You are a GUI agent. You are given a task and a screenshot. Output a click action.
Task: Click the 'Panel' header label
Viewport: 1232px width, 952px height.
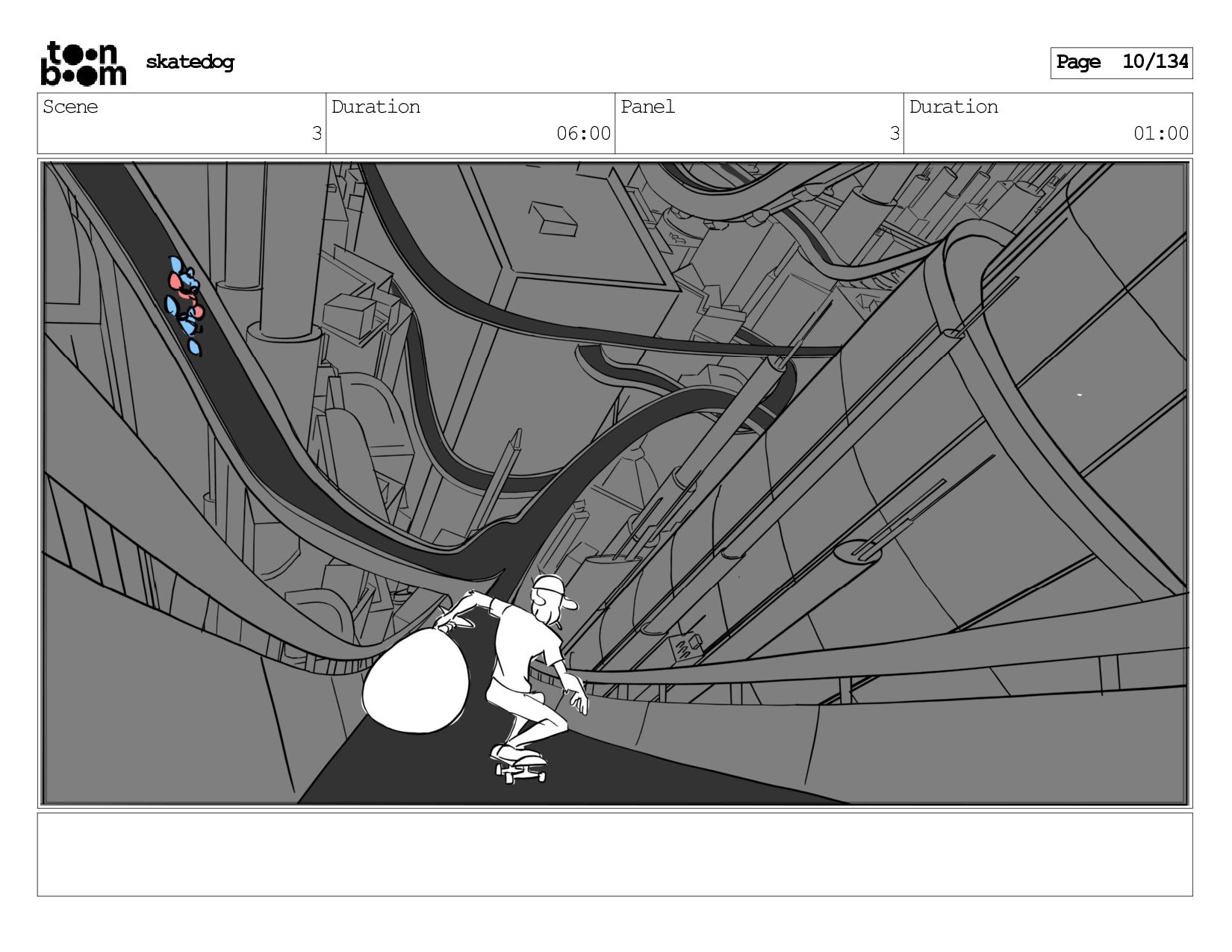647,107
